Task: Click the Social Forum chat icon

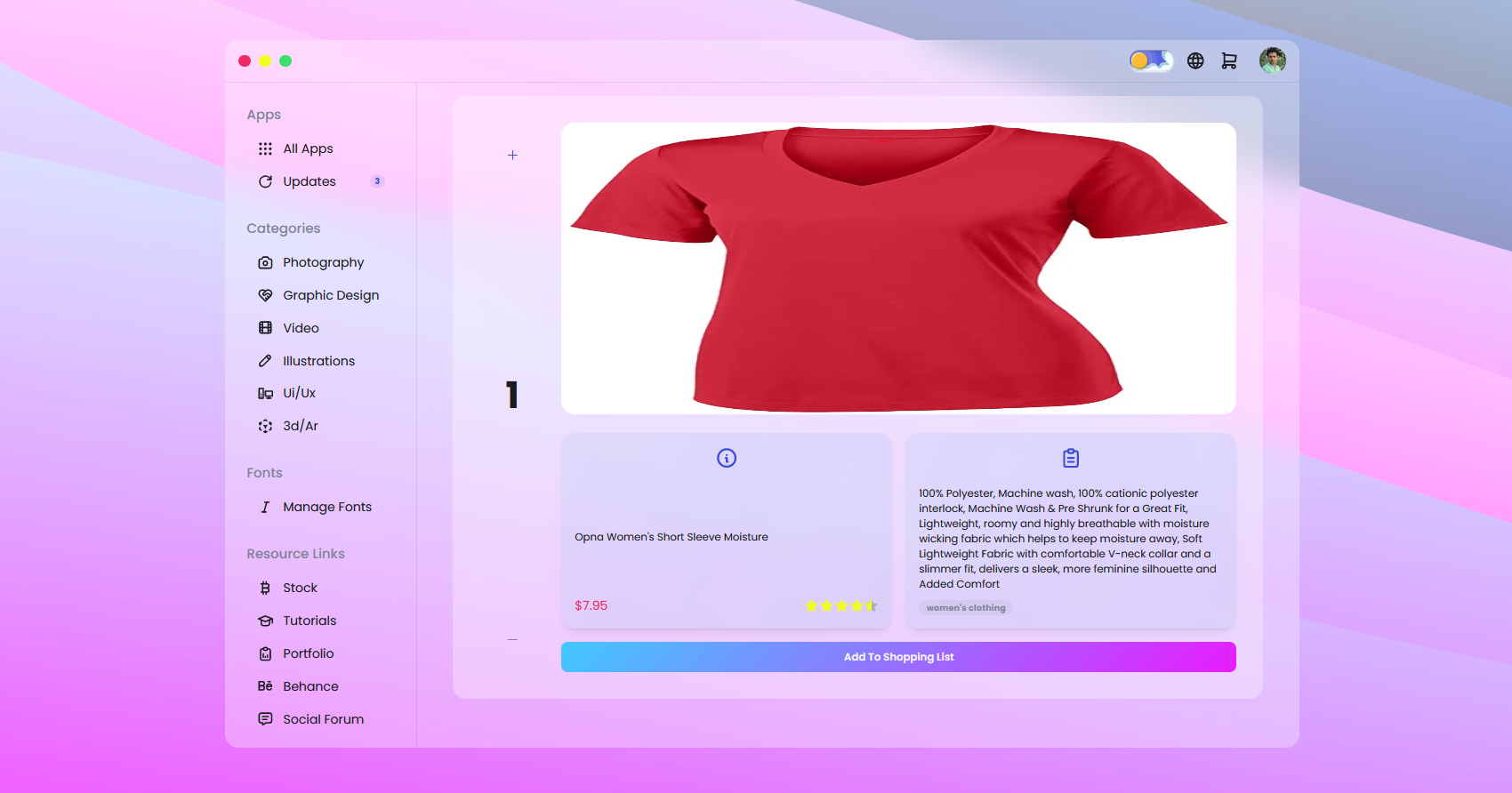Action: click(x=265, y=718)
